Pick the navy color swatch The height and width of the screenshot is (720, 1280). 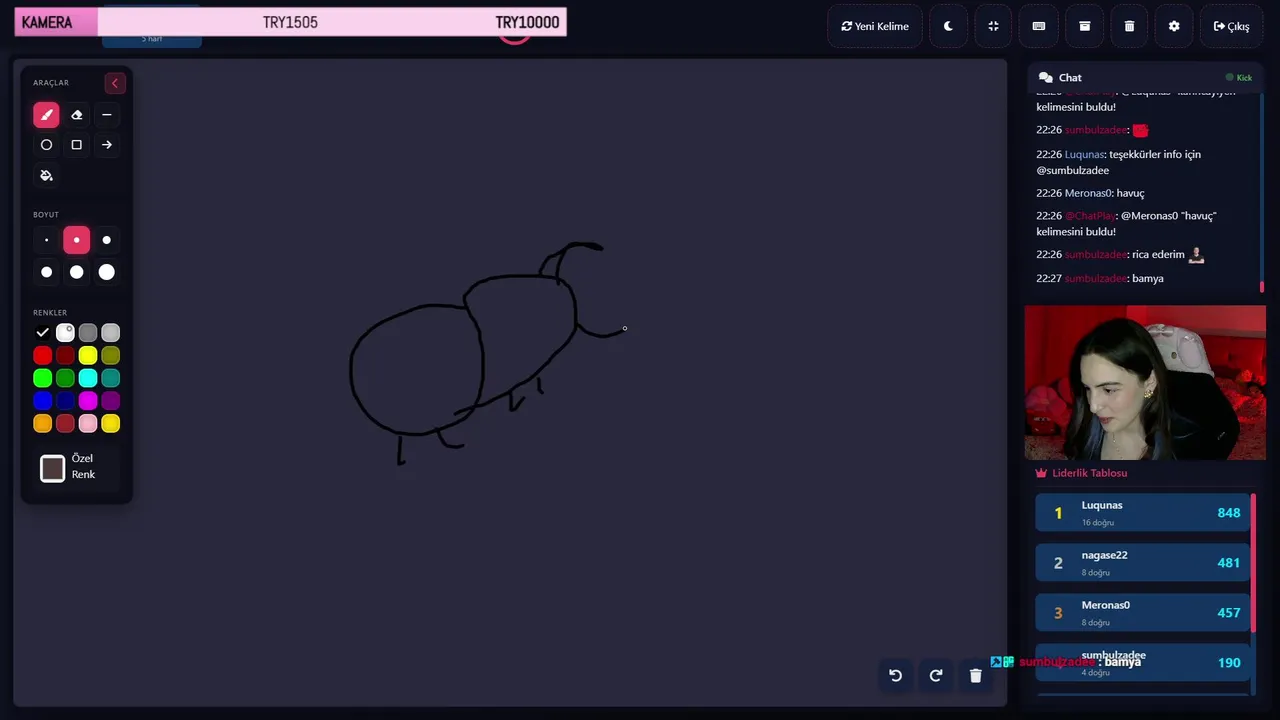click(x=65, y=401)
